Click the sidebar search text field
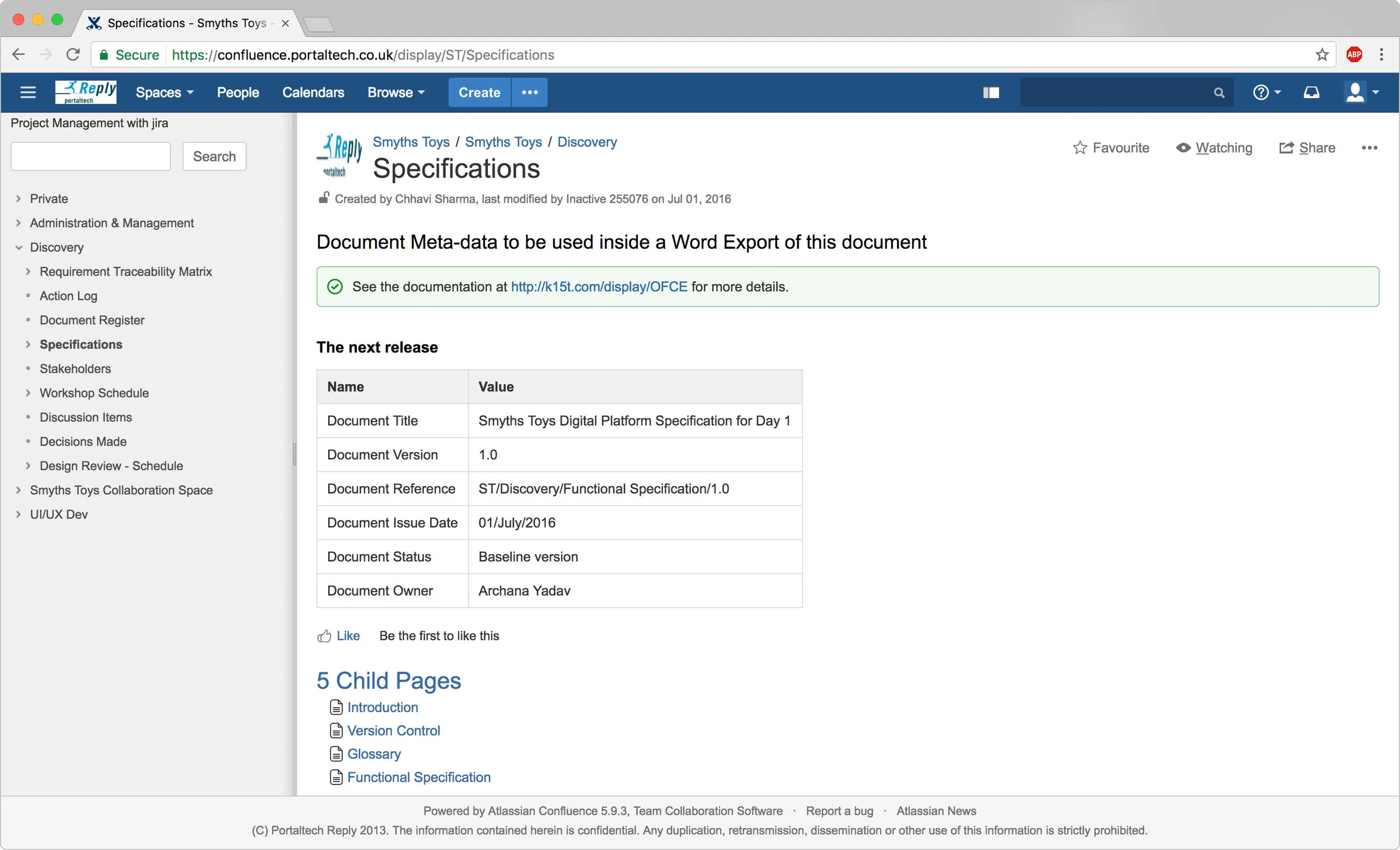 tap(91, 156)
